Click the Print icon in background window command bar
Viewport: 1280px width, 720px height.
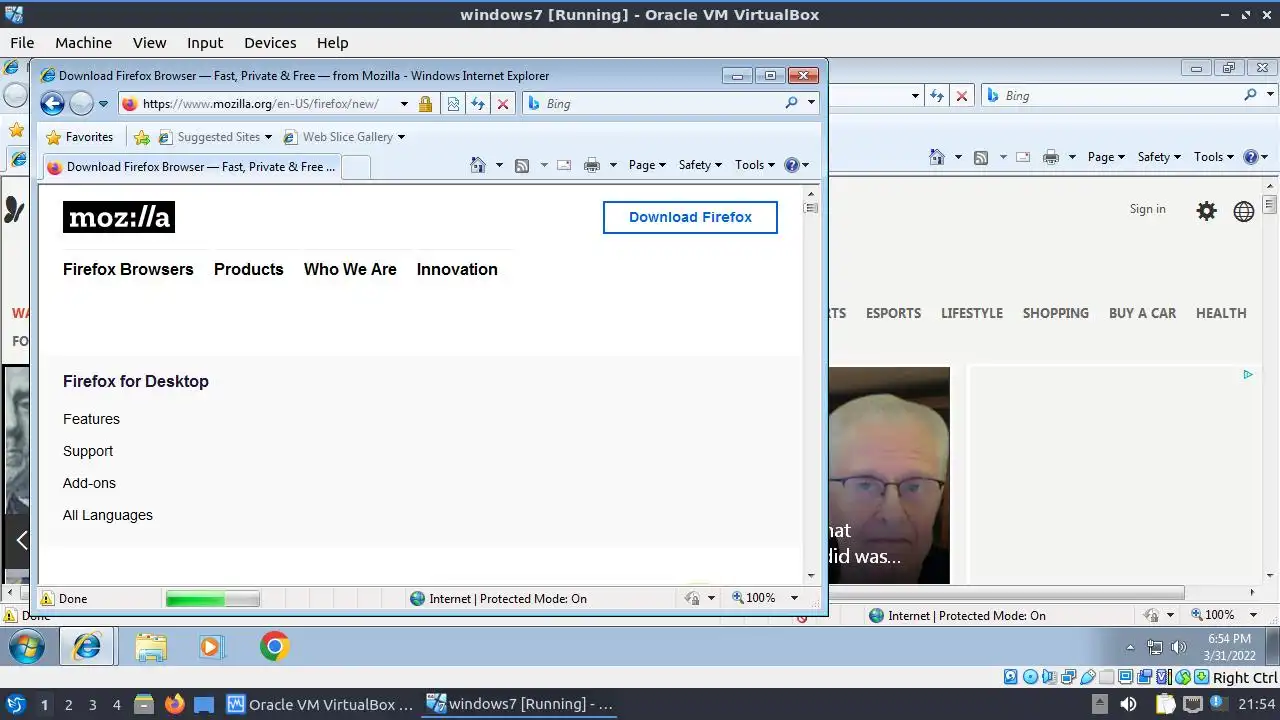pos(1051,157)
